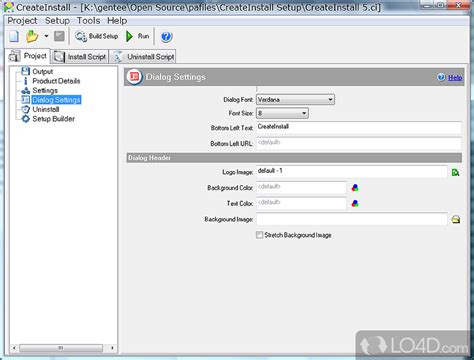Click the Build Setup toolbar button
This screenshot has width=474, height=360.
pyautogui.click(x=97, y=36)
